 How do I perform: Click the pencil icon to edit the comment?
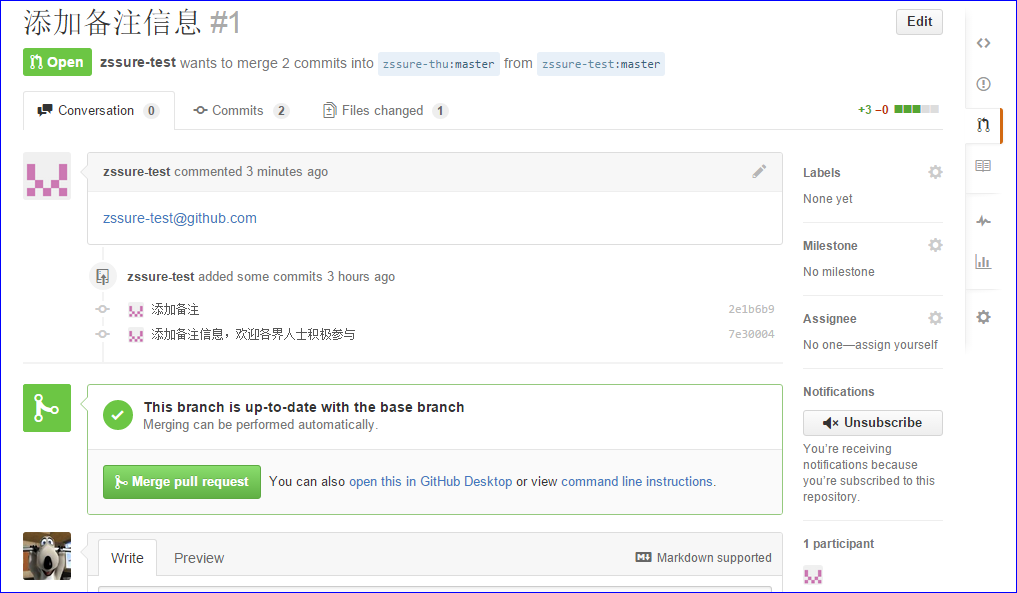click(x=759, y=171)
